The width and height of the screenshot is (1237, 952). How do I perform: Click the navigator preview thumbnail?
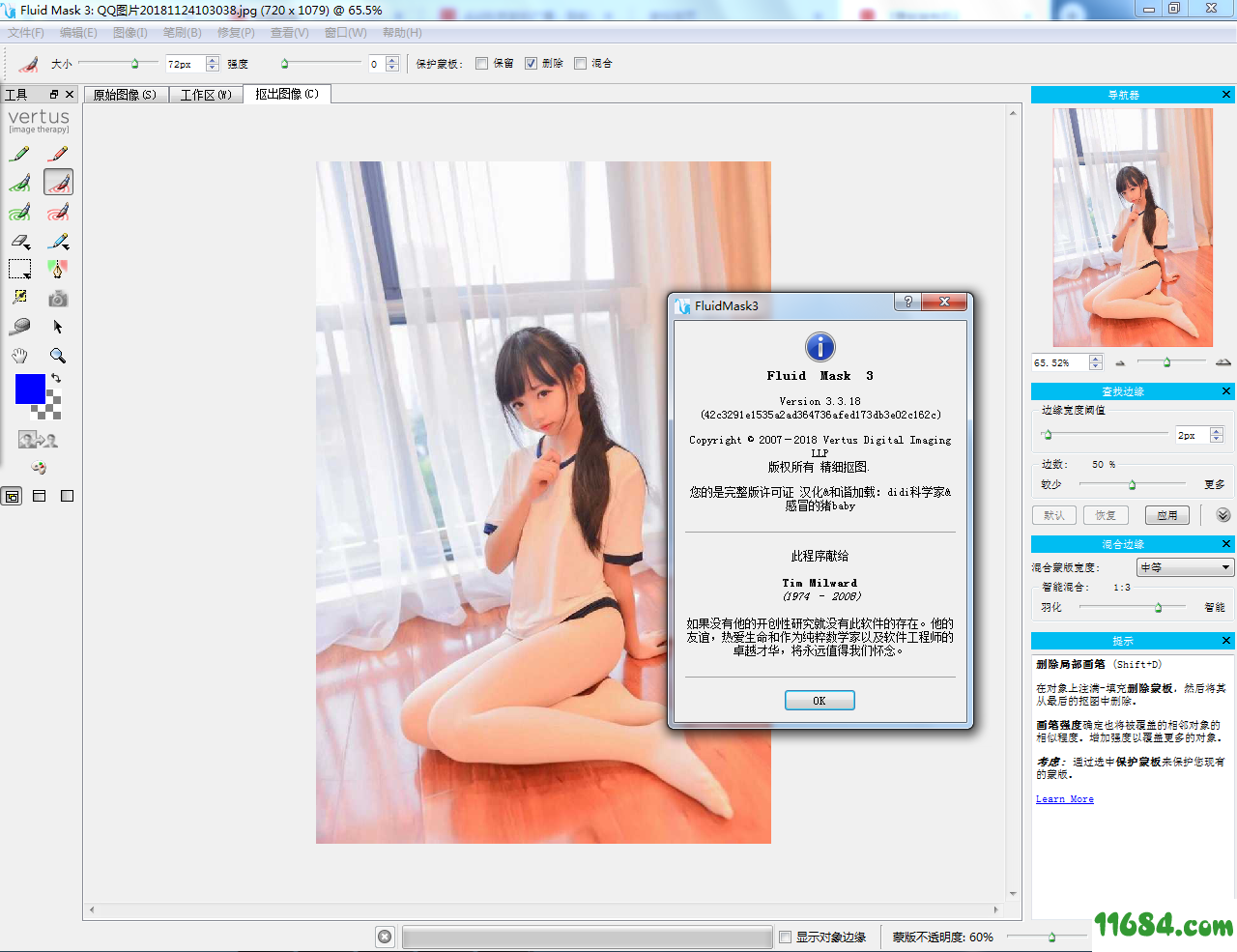point(1133,227)
